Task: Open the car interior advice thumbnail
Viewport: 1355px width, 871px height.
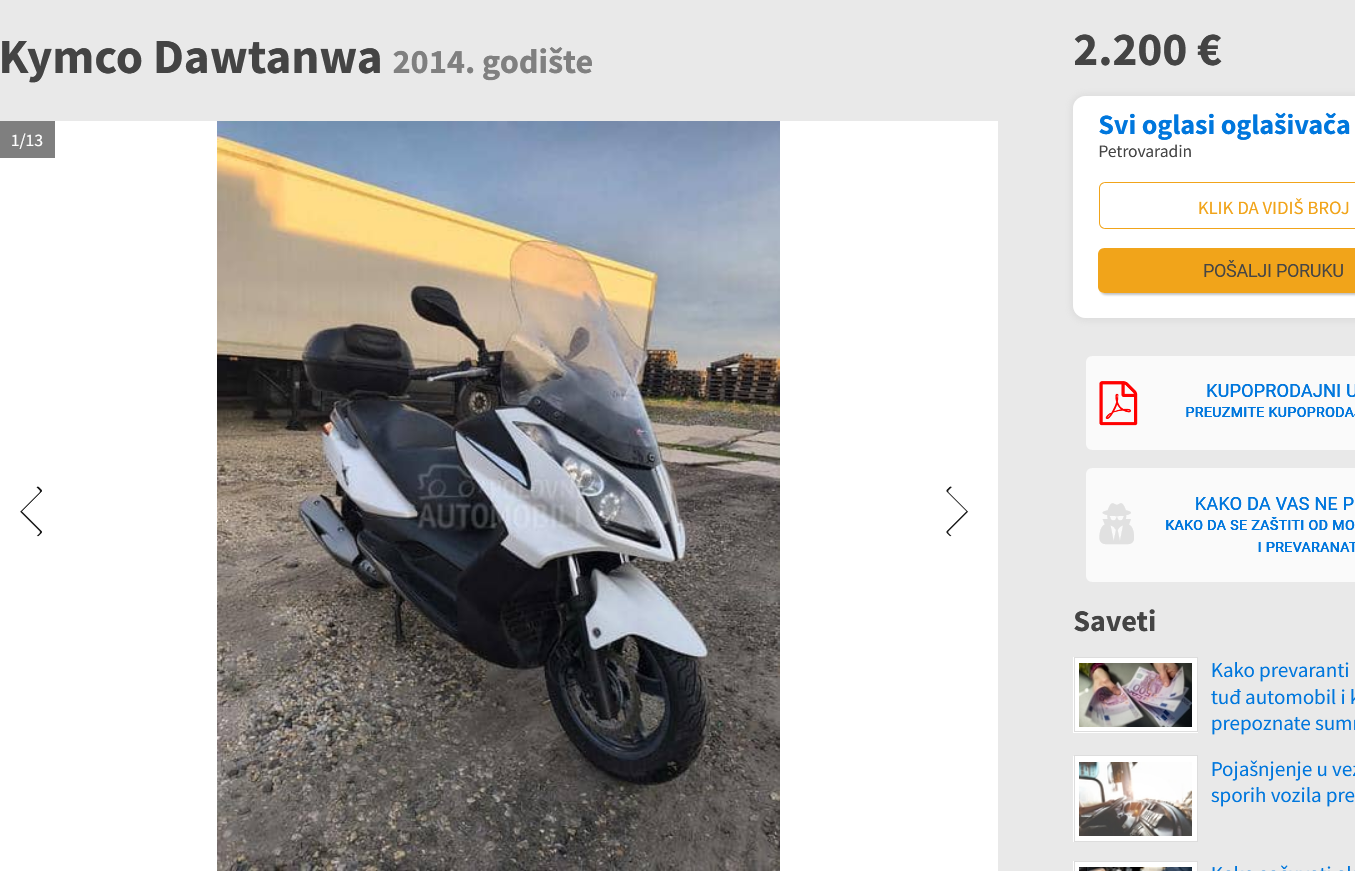Action: click(x=1135, y=798)
